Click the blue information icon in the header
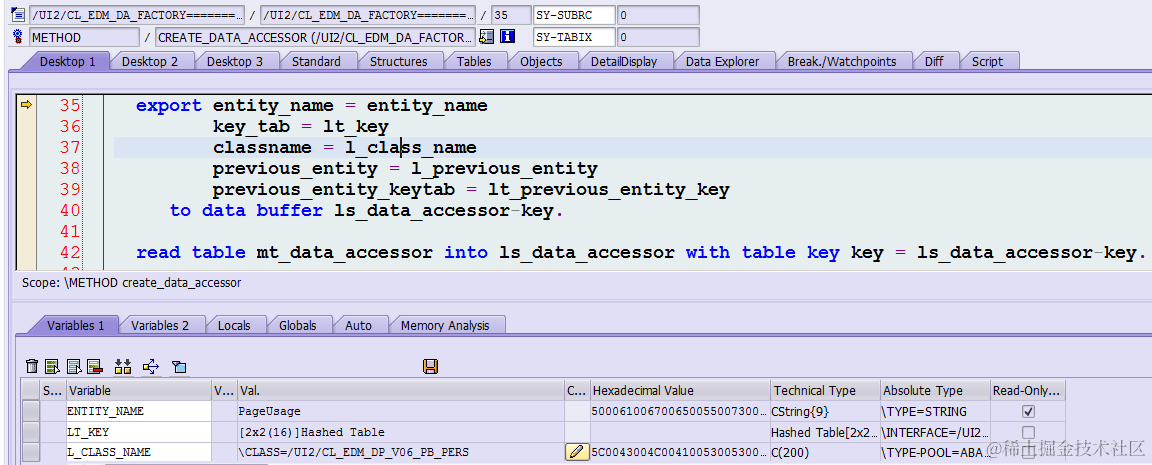1152x465 pixels. [508, 37]
